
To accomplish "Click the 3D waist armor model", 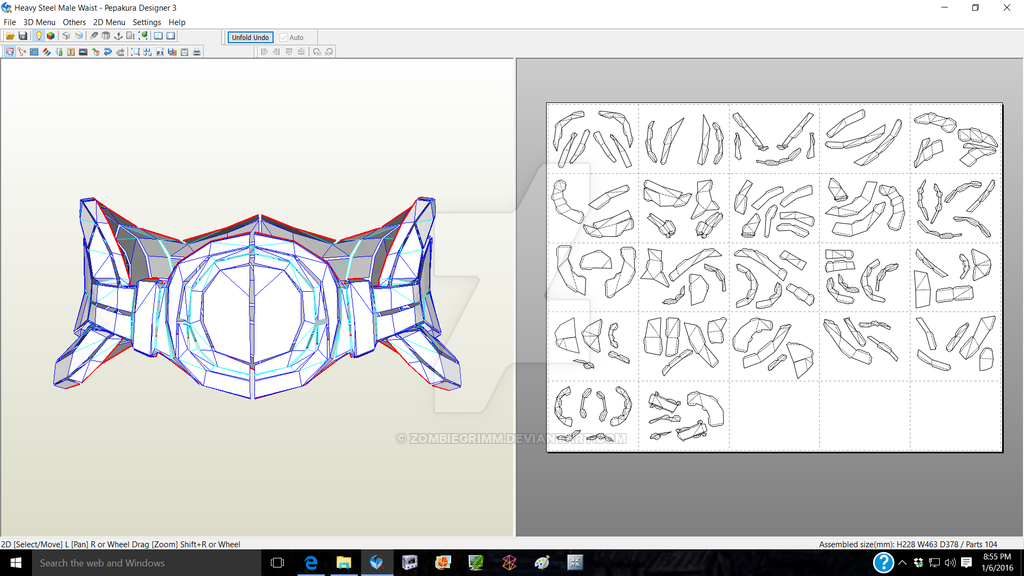I will [x=256, y=297].
